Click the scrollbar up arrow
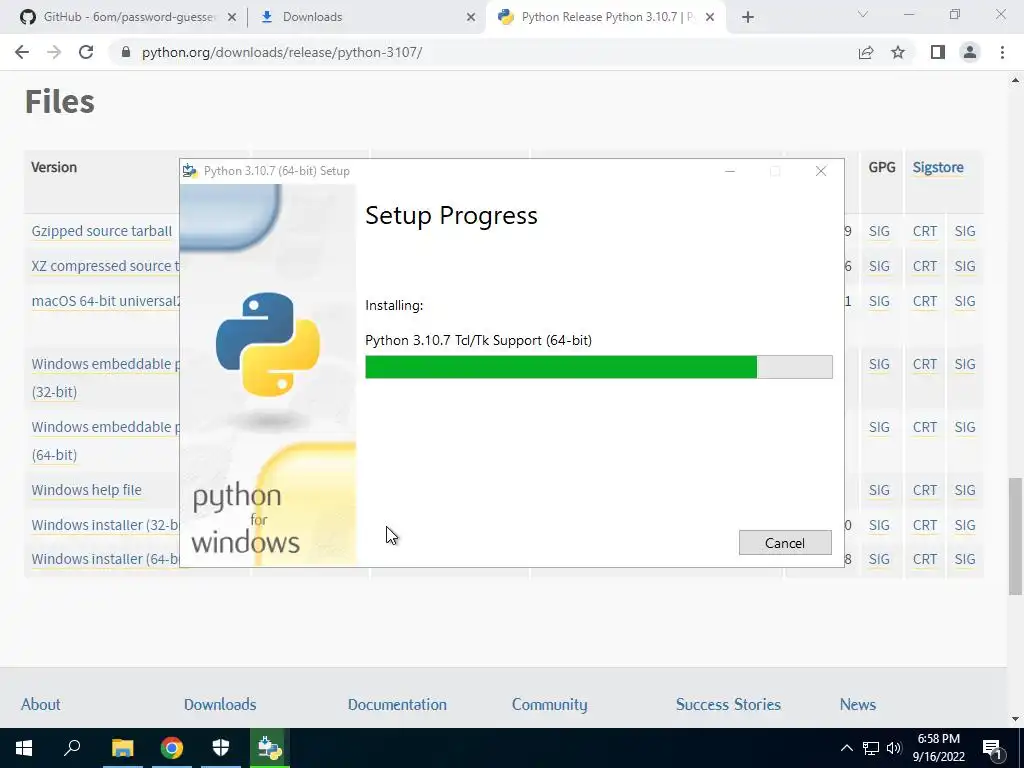Image resolution: width=1024 pixels, height=768 pixels. 1016,80
